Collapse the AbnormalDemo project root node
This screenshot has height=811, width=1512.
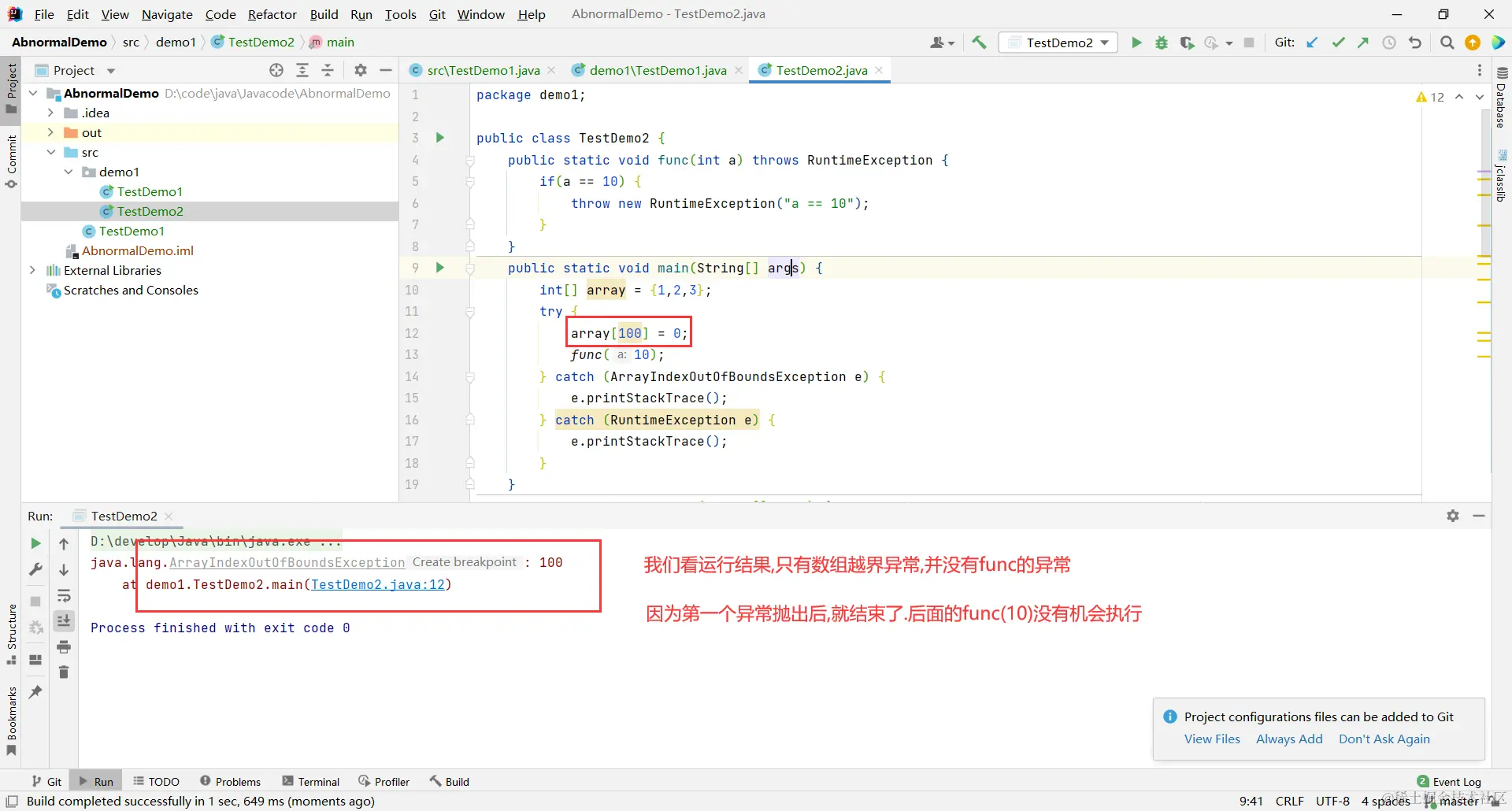(x=33, y=93)
